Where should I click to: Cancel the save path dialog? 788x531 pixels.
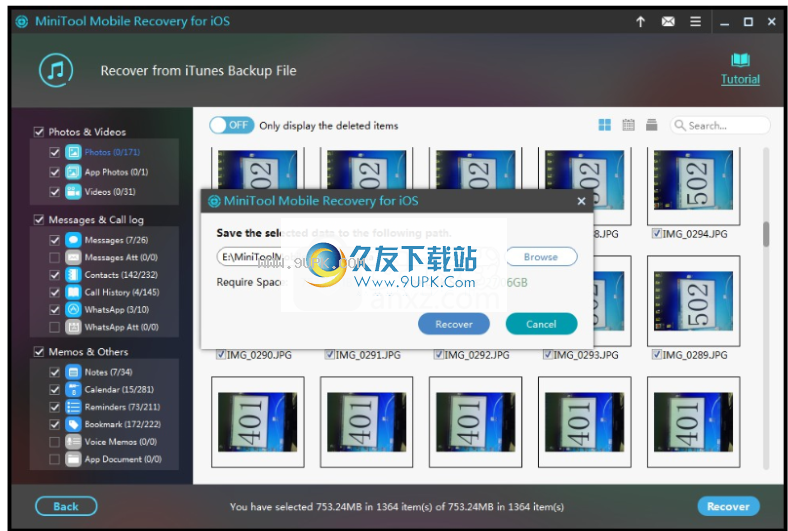pyautogui.click(x=541, y=324)
